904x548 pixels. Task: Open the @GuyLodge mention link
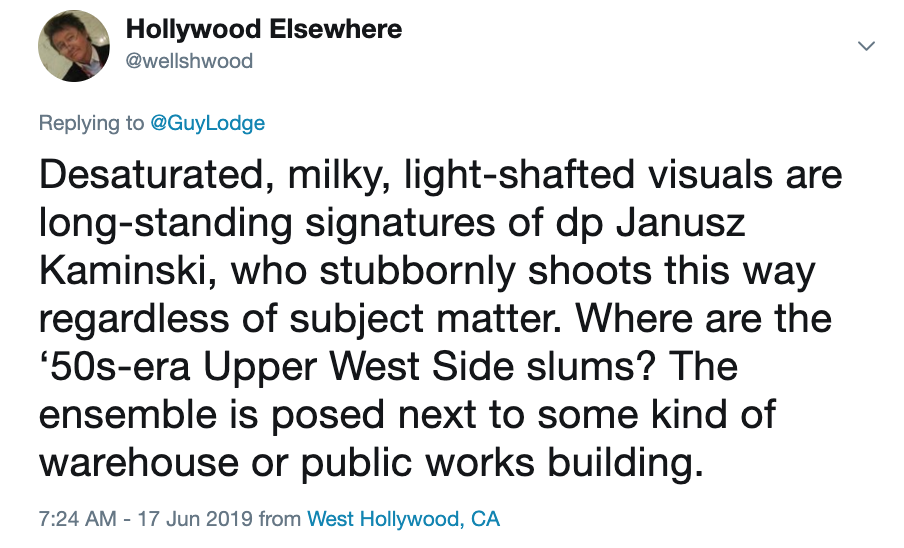coord(208,123)
